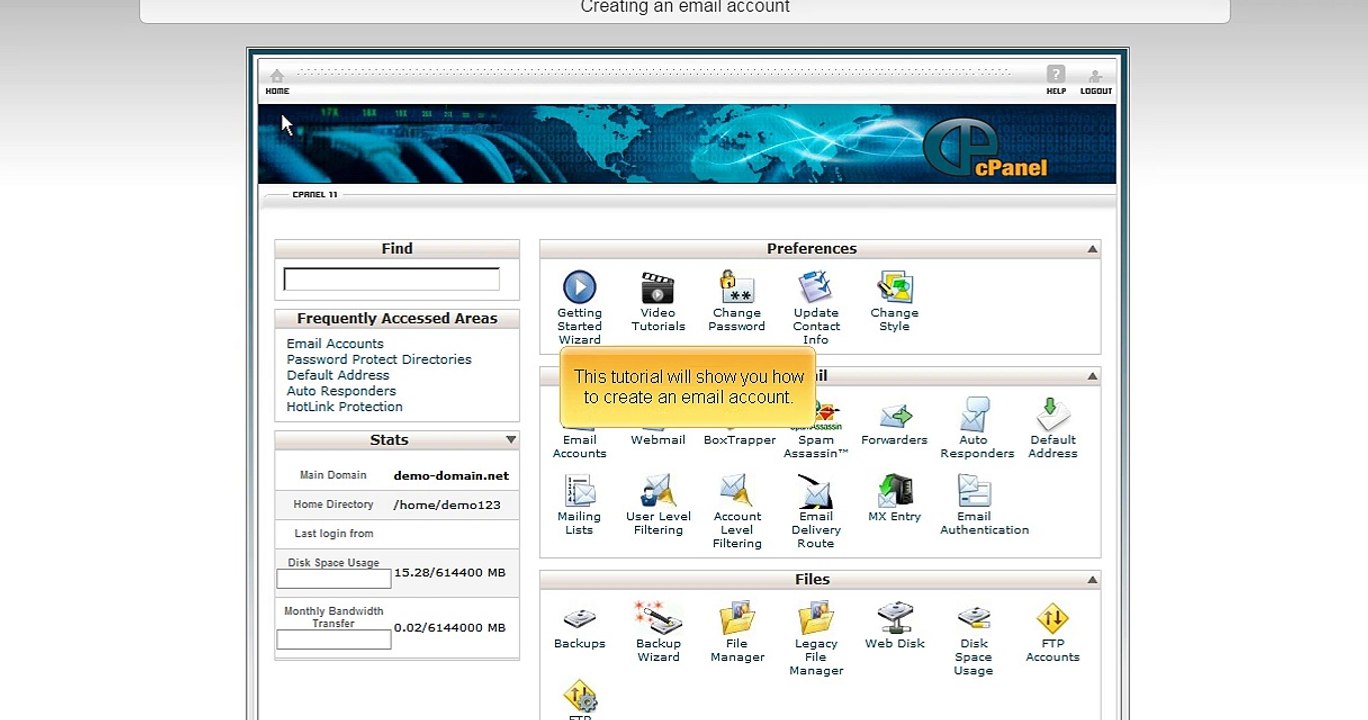Open the MX Entry icon
This screenshot has height=720, width=1368.
click(x=894, y=492)
